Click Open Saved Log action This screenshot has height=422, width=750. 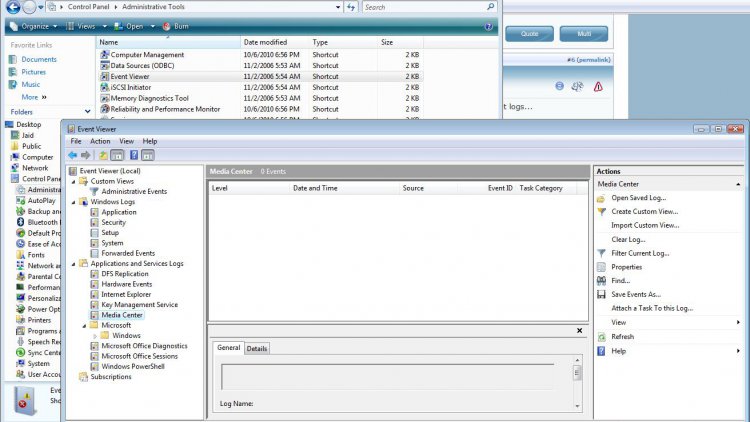tap(638, 198)
